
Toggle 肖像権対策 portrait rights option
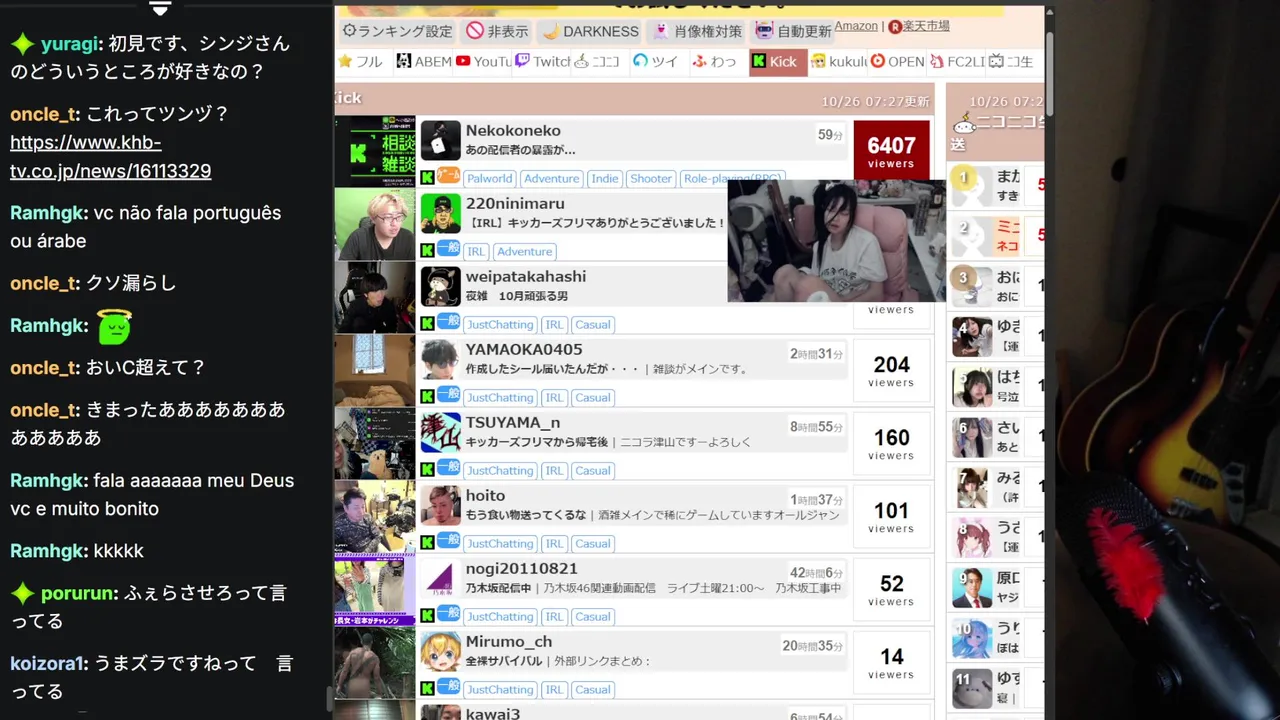coord(697,31)
